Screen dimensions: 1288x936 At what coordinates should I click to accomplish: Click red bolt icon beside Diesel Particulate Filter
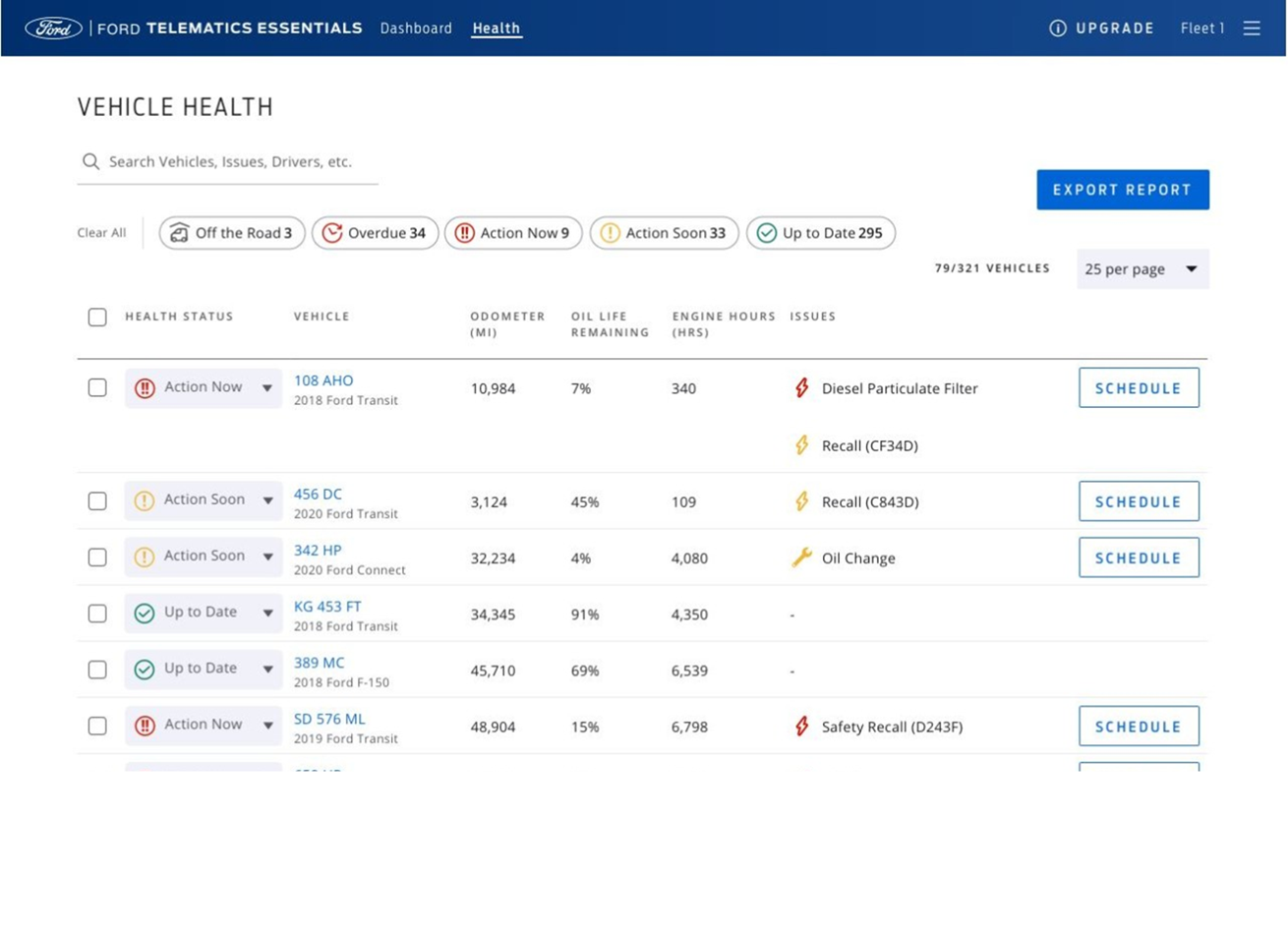[x=802, y=387]
